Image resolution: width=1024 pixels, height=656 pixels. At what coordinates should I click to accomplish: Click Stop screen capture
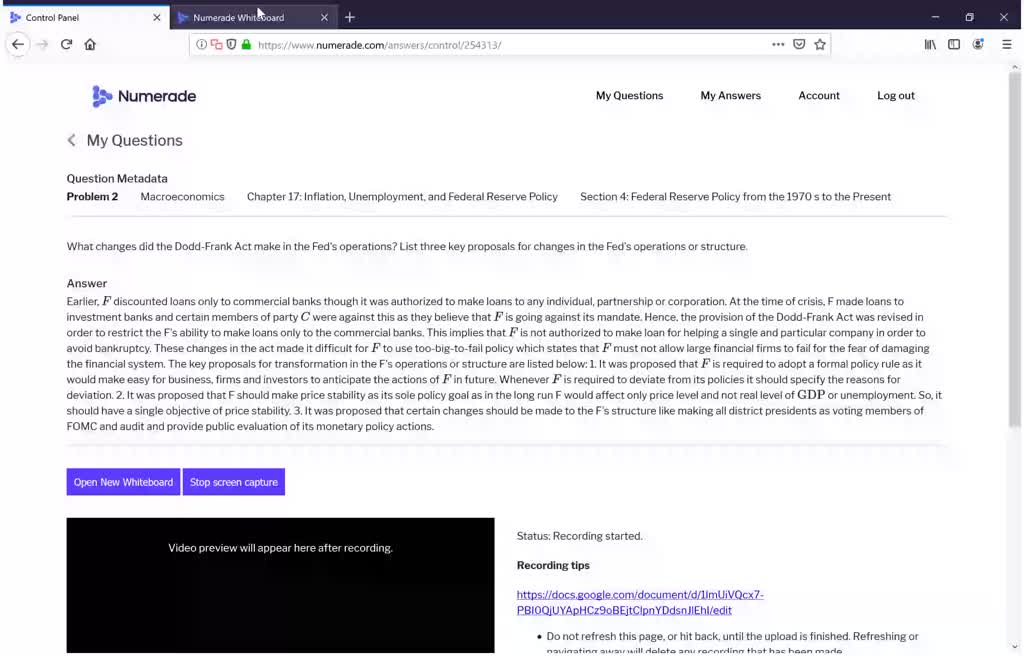(x=233, y=481)
